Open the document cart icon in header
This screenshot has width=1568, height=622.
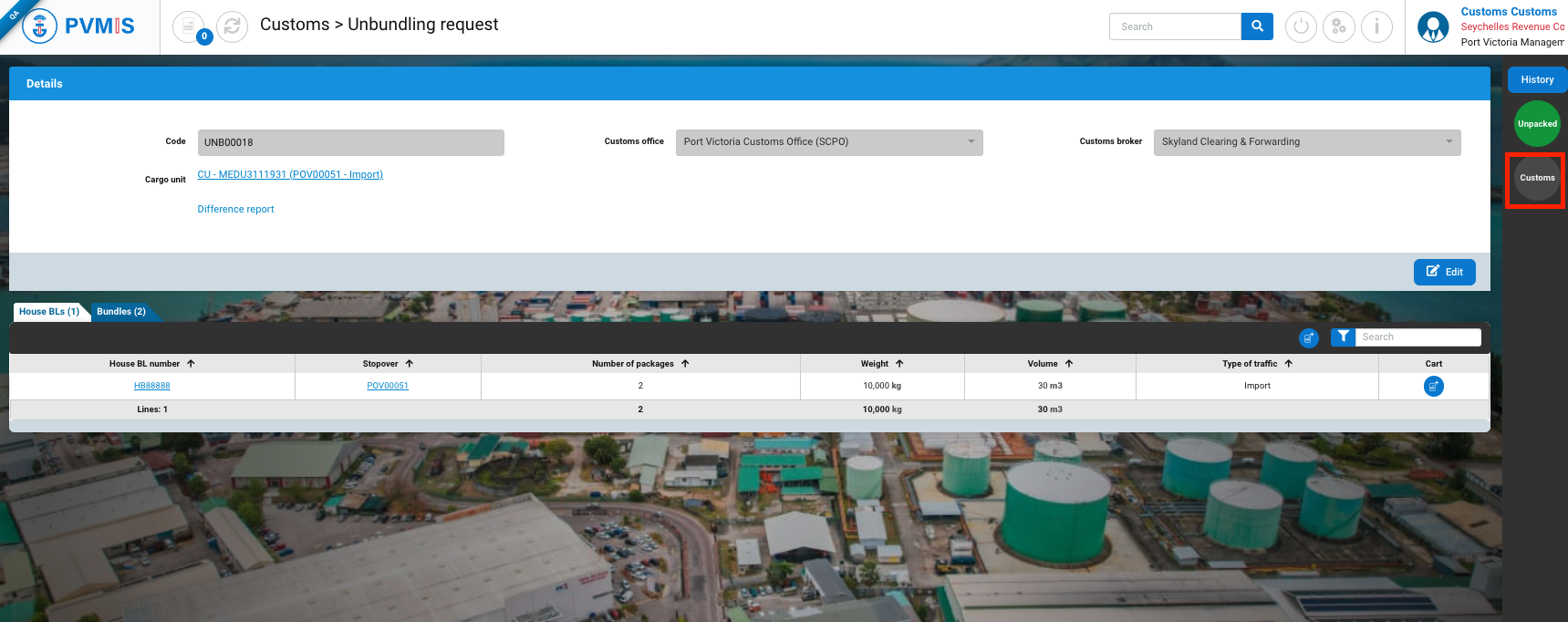(x=189, y=26)
